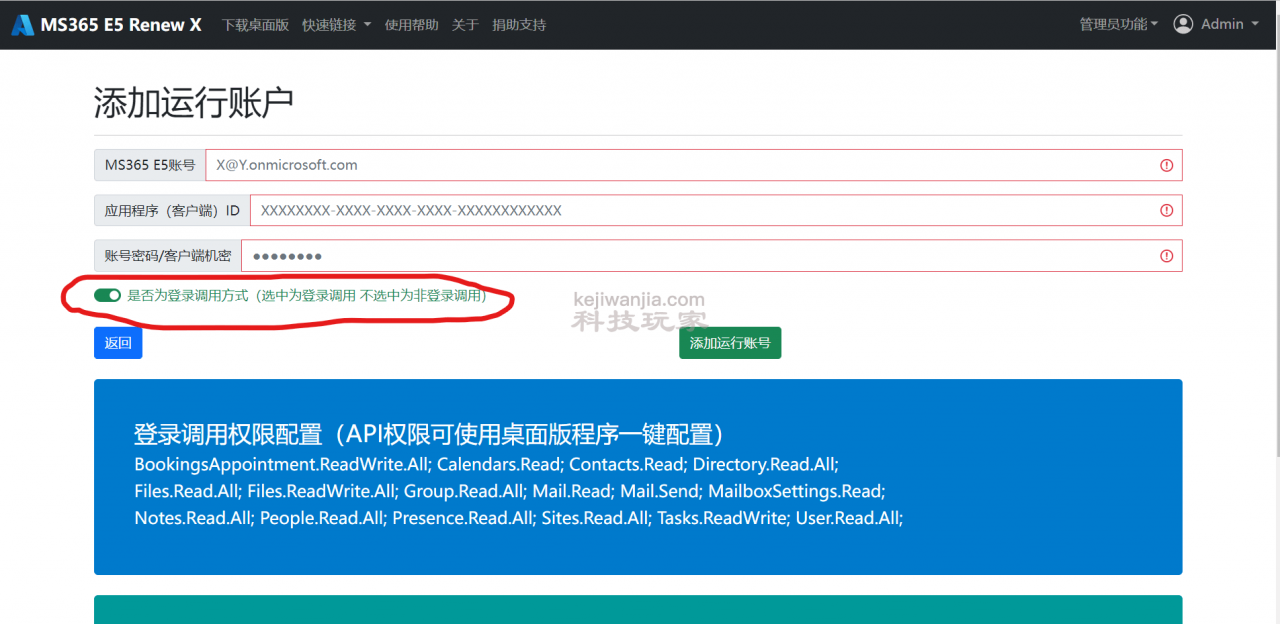Focus the 账号密码/客户端机密 password field
1280x624 pixels.
pyautogui.click(x=712, y=256)
